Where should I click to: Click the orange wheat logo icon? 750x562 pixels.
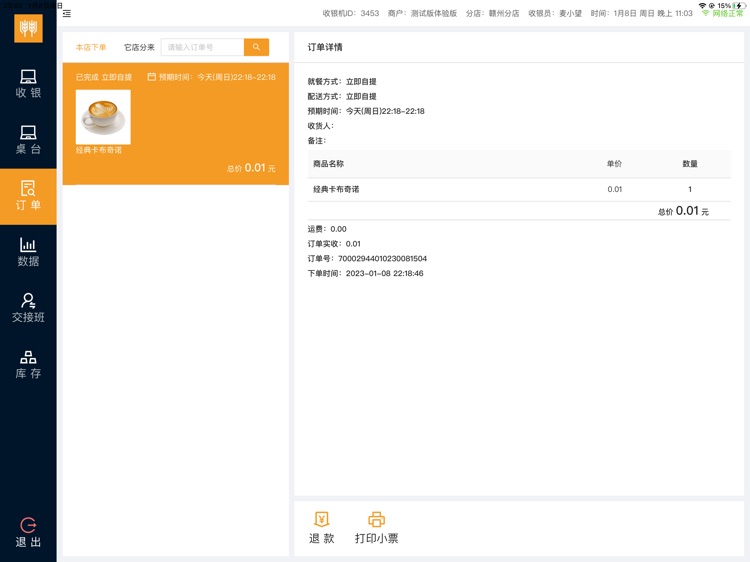click(28, 28)
